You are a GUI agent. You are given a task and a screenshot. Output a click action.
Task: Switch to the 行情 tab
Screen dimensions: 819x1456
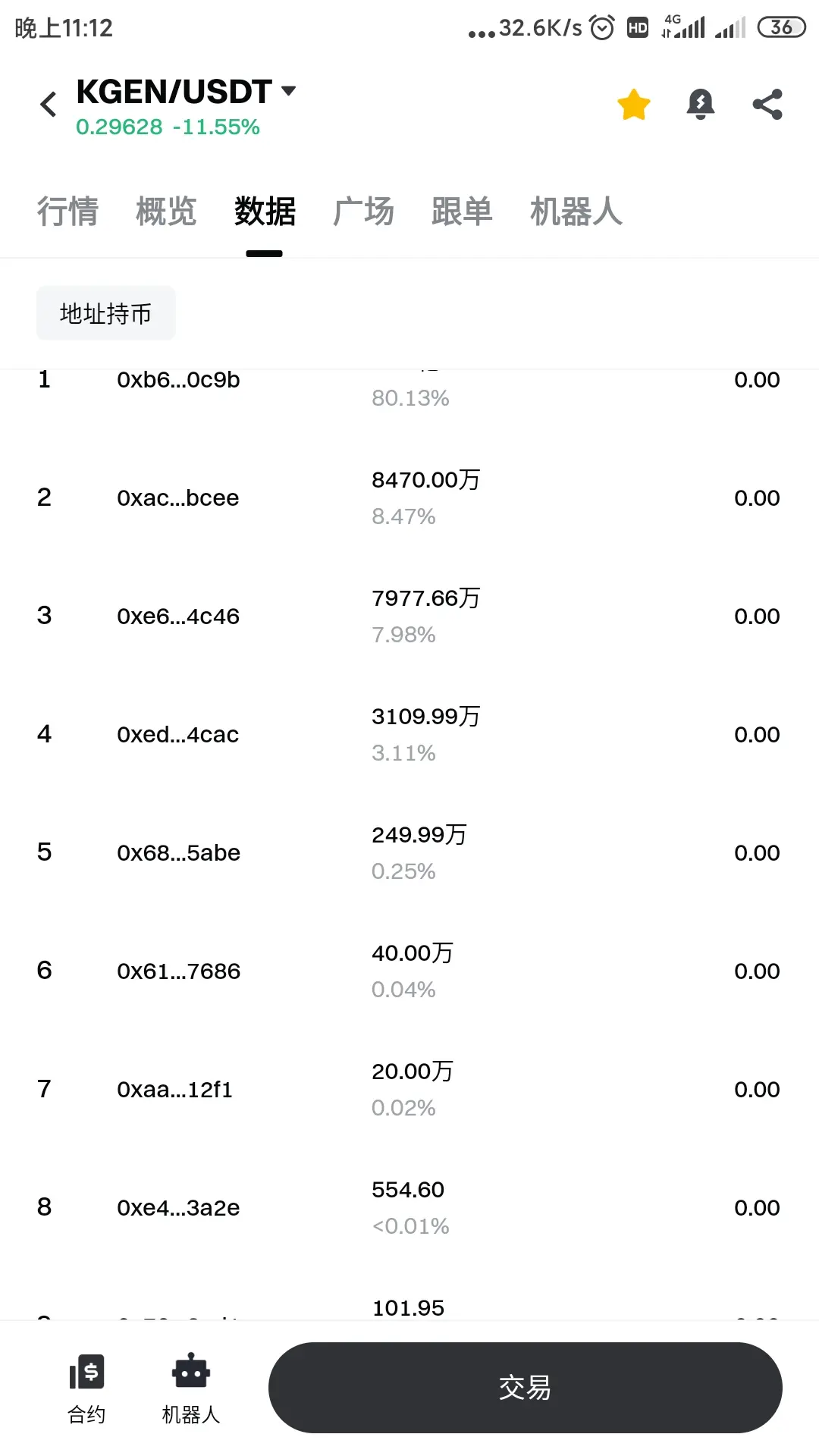point(67,211)
